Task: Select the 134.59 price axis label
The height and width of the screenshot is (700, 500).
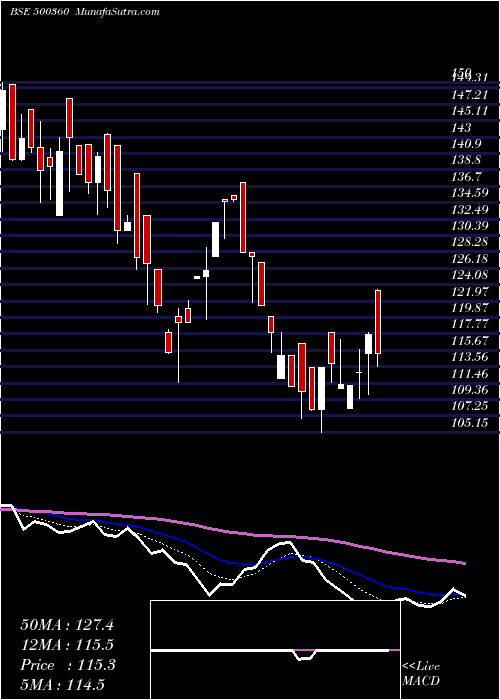Action: click(469, 193)
